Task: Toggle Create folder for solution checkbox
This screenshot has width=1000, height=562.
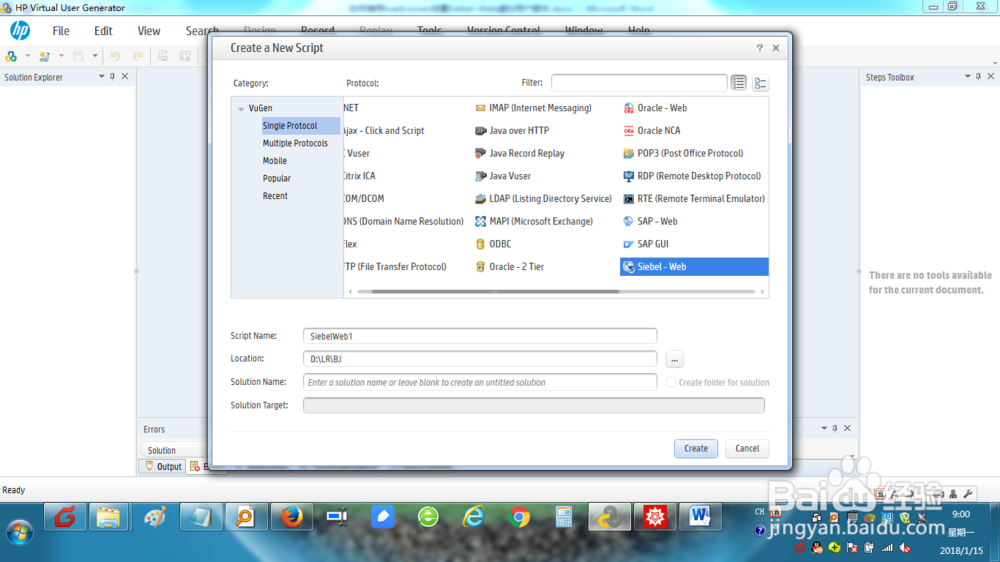Action: coord(671,382)
